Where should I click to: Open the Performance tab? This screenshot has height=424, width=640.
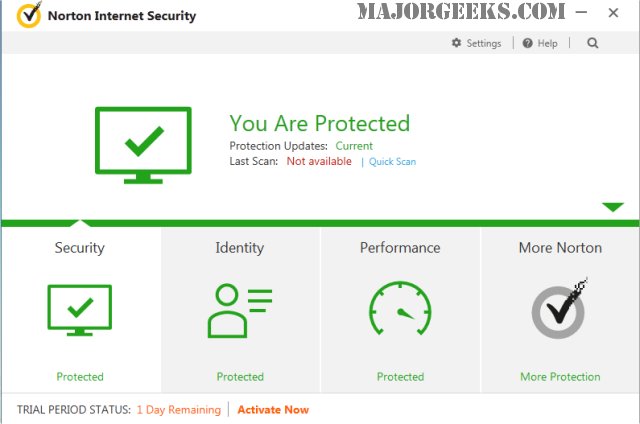click(400, 248)
